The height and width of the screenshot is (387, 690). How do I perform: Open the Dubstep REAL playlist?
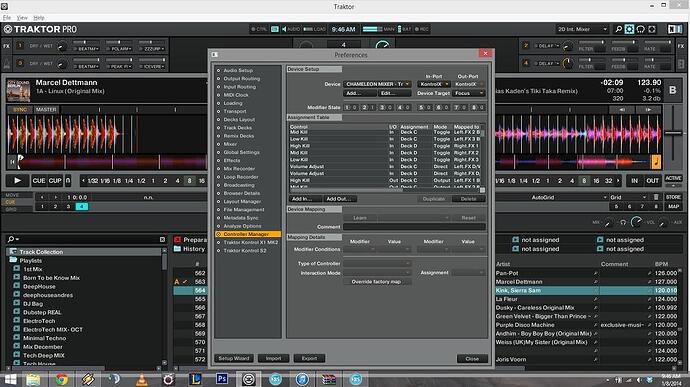42,312
